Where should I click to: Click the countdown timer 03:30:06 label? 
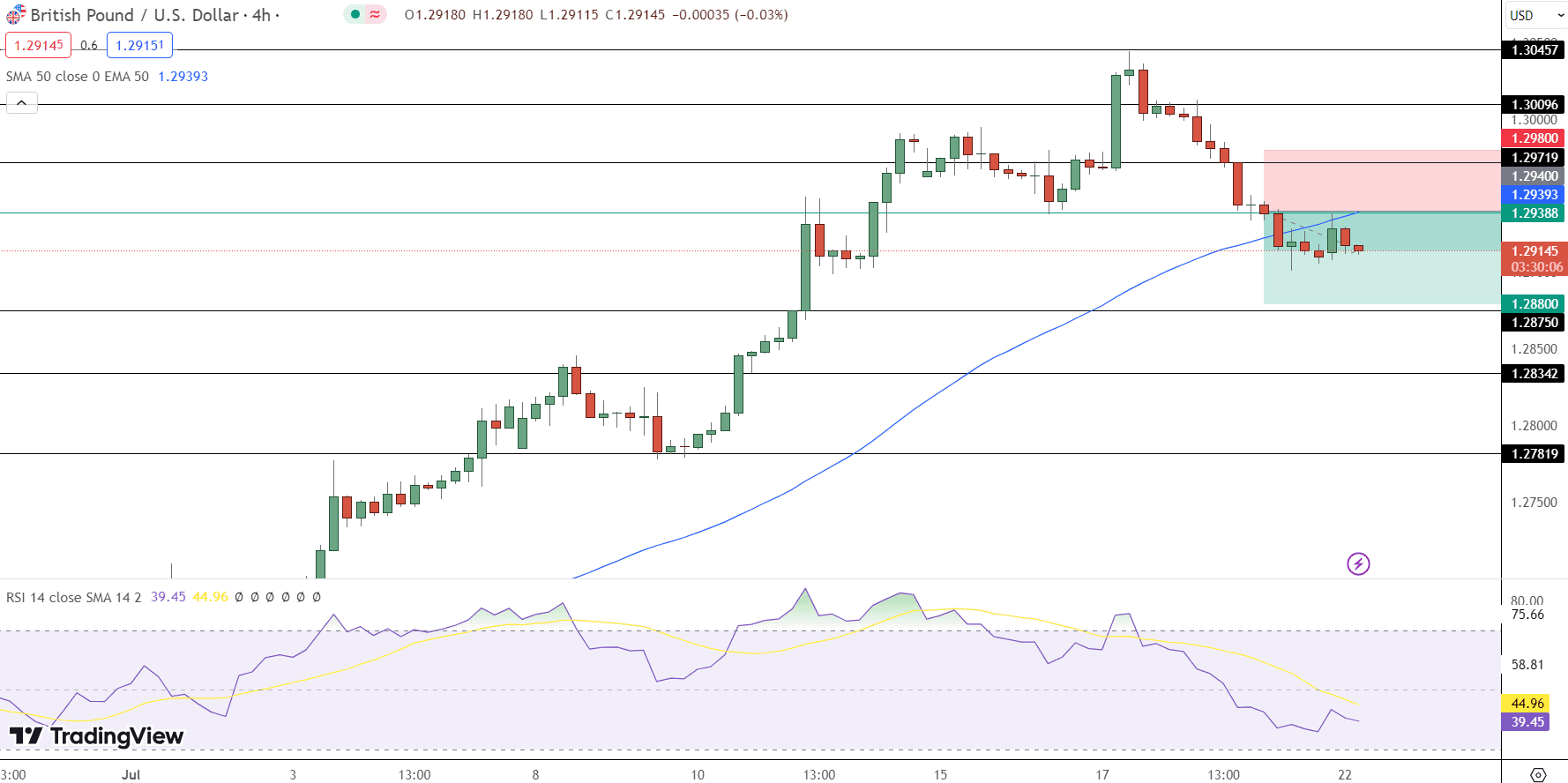point(1536,267)
